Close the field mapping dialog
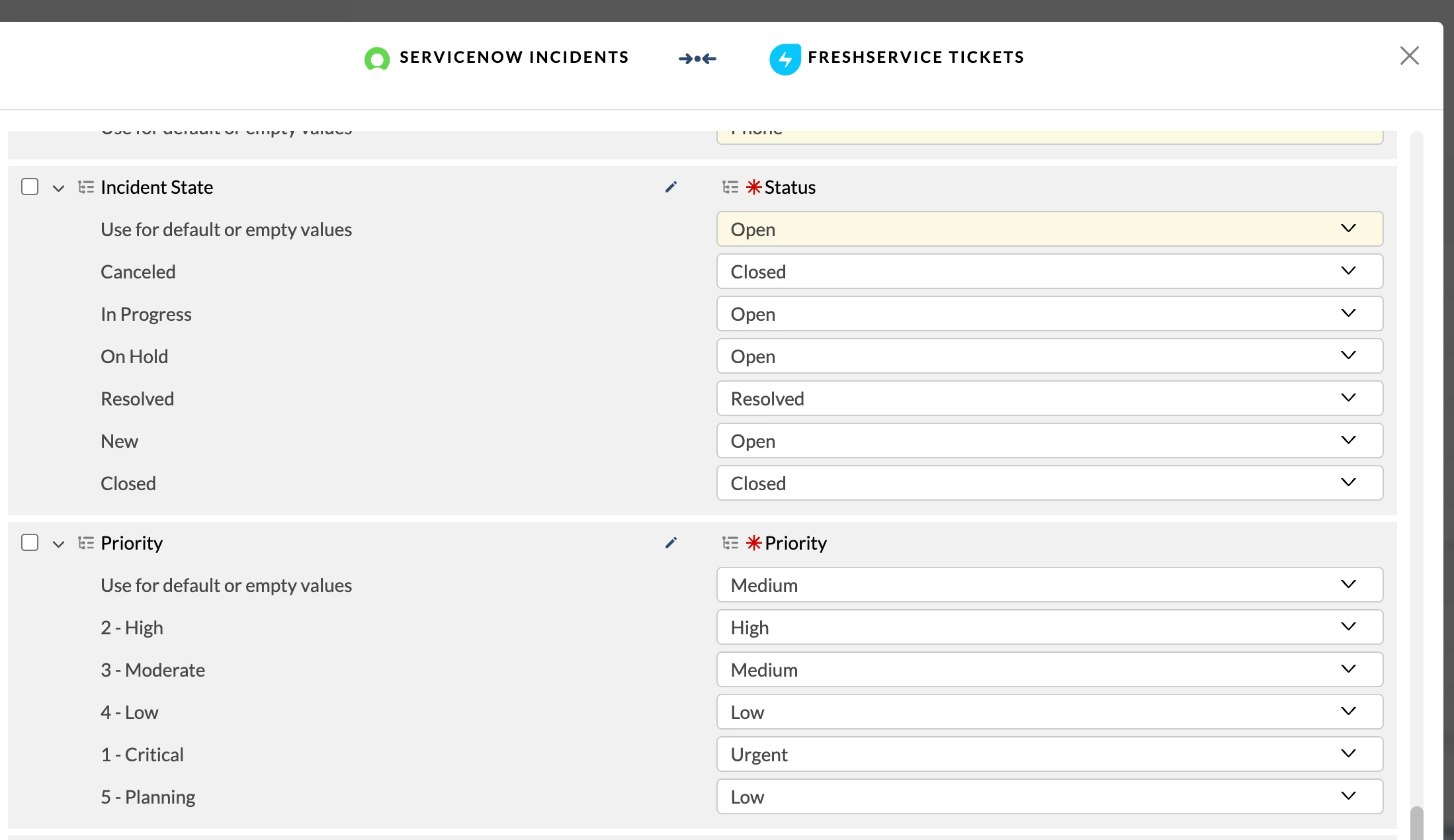 (x=1410, y=56)
